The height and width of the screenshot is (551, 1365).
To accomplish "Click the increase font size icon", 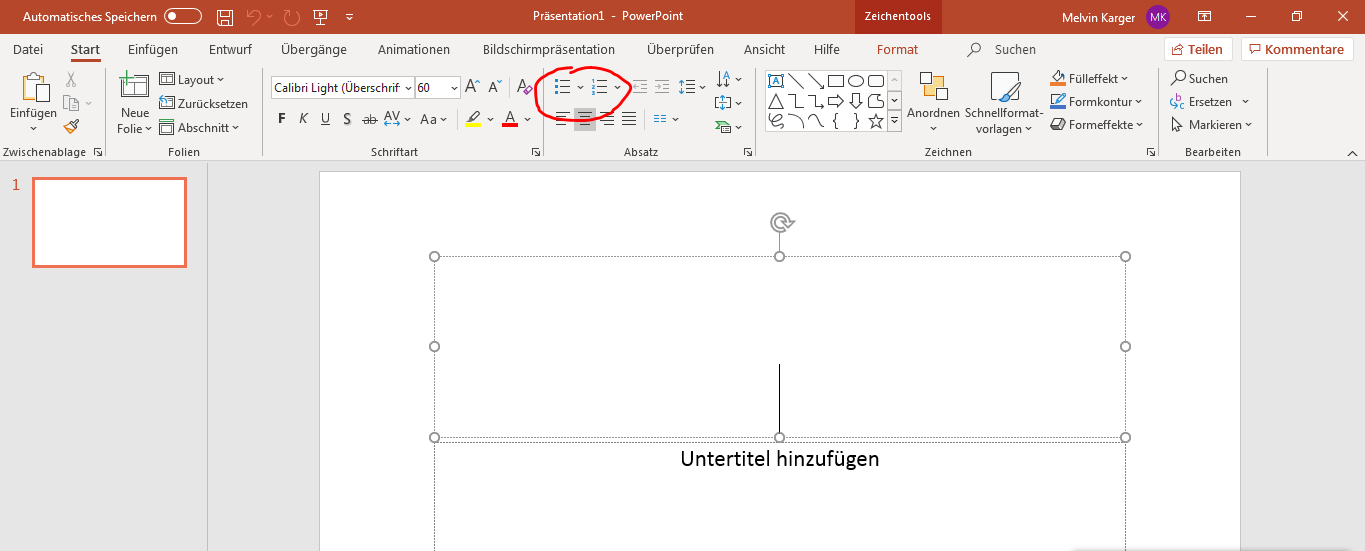I will [x=473, y=88].
